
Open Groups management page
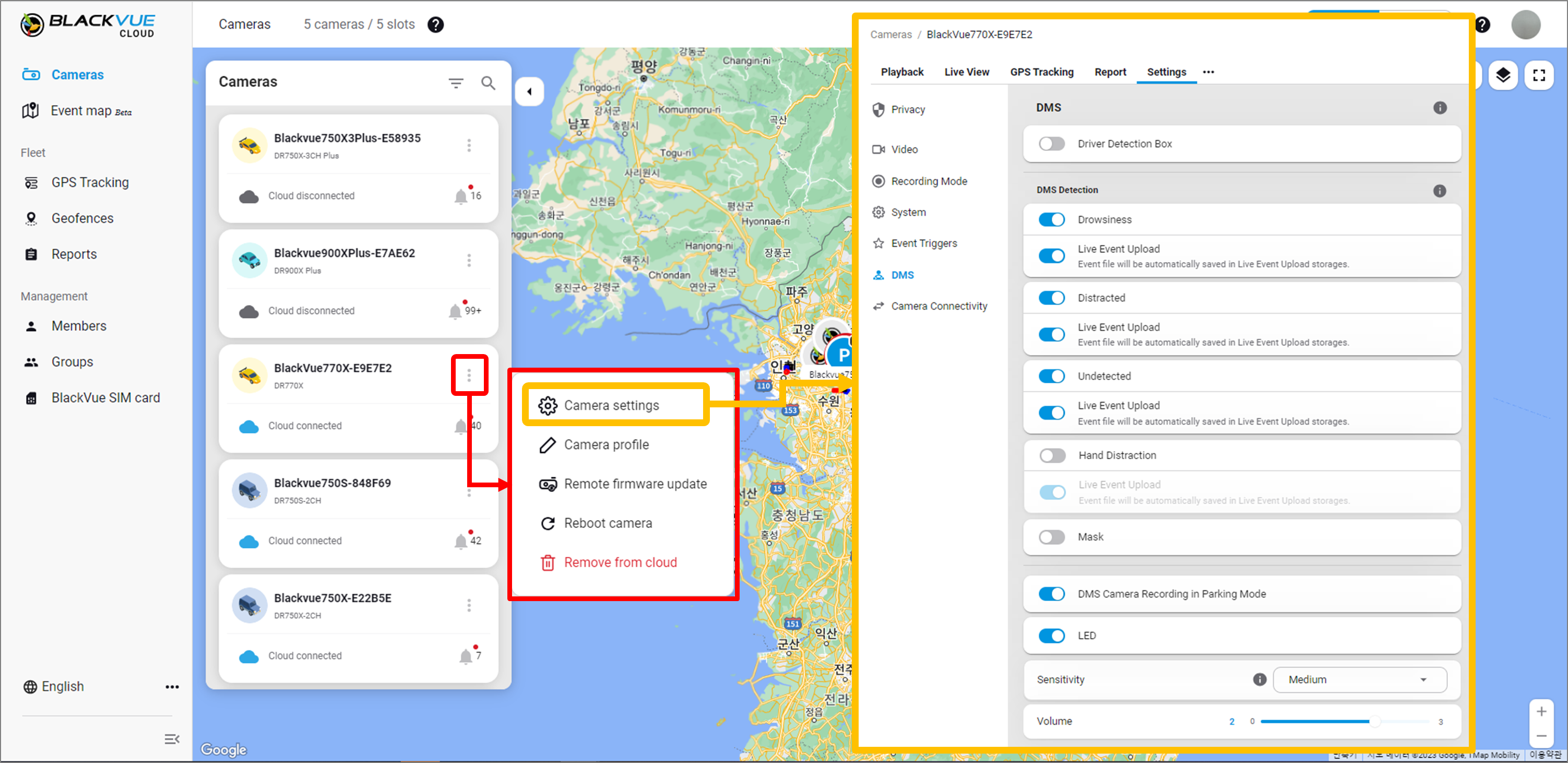(58, 362)
